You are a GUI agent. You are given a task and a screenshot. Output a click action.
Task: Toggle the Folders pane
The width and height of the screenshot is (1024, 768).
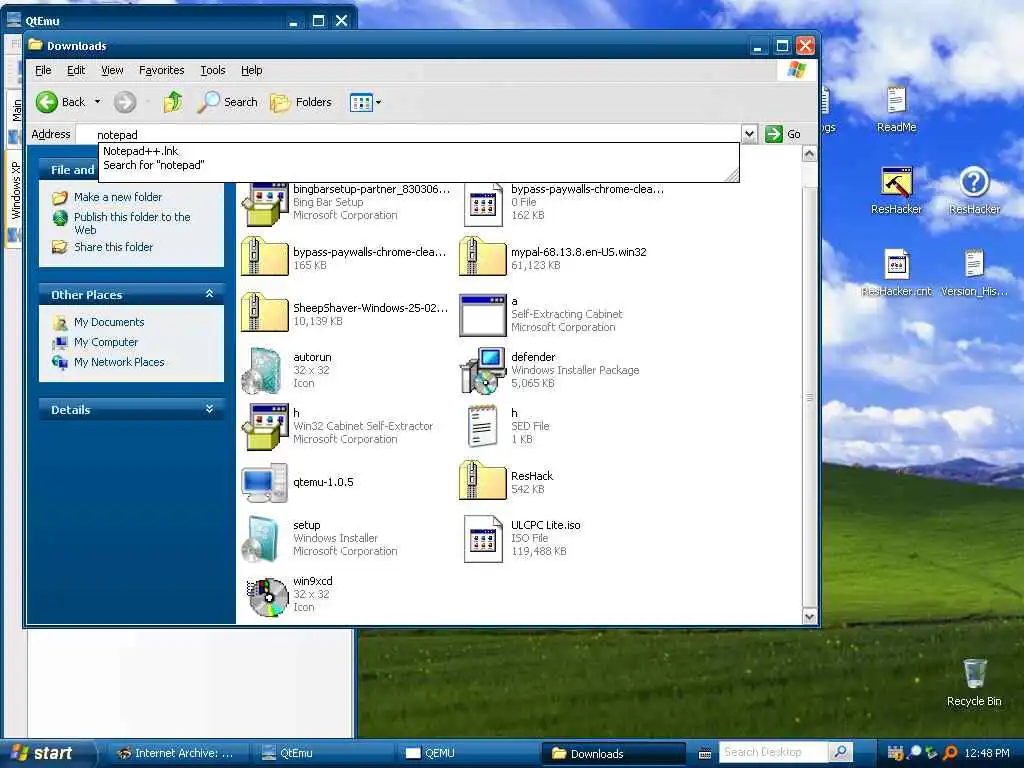(x=301, y=102)
